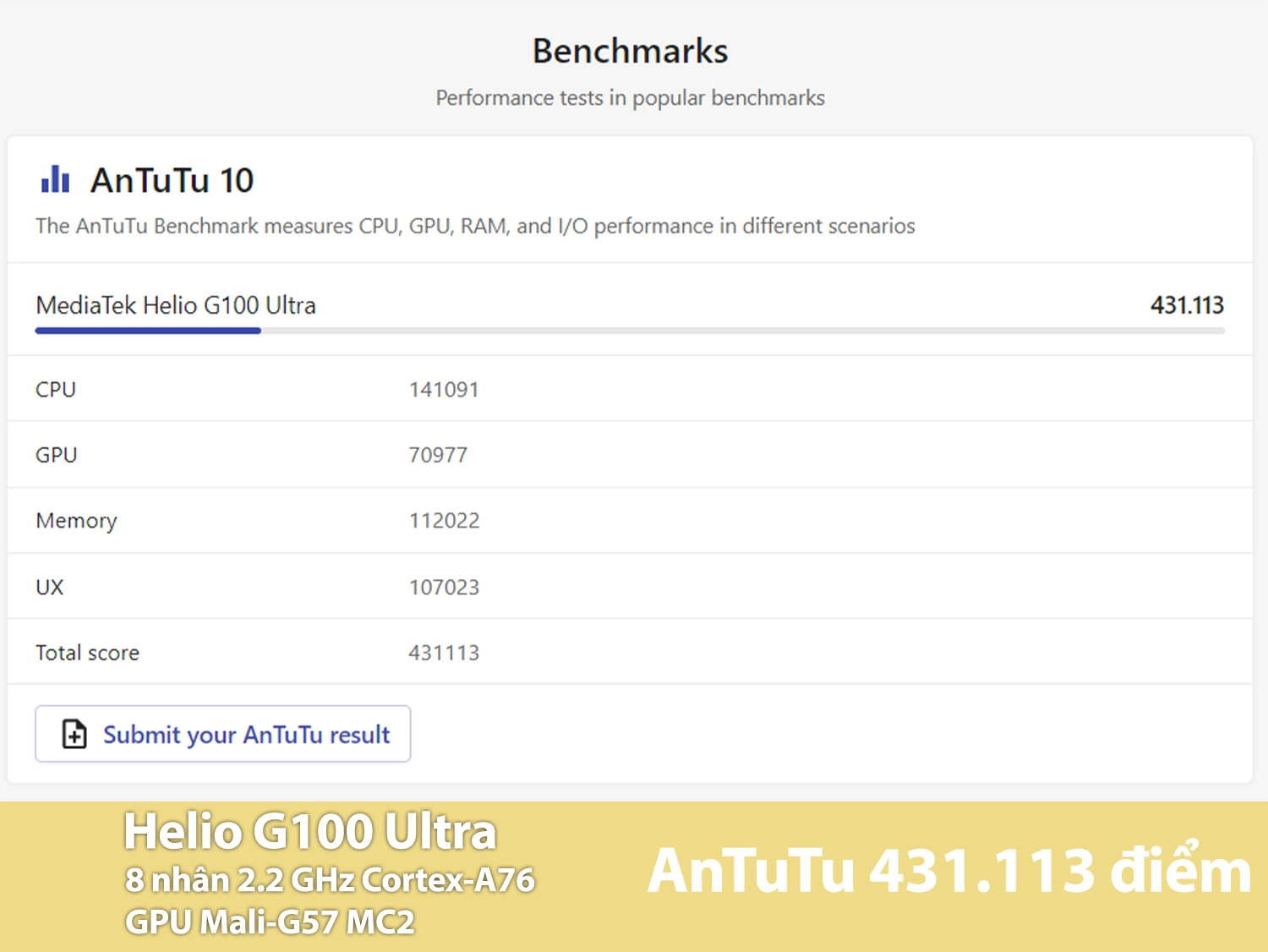Click the AnTuTu 10 section title
This screenshot has width=1268, height=952.
[x=172, y=180]
